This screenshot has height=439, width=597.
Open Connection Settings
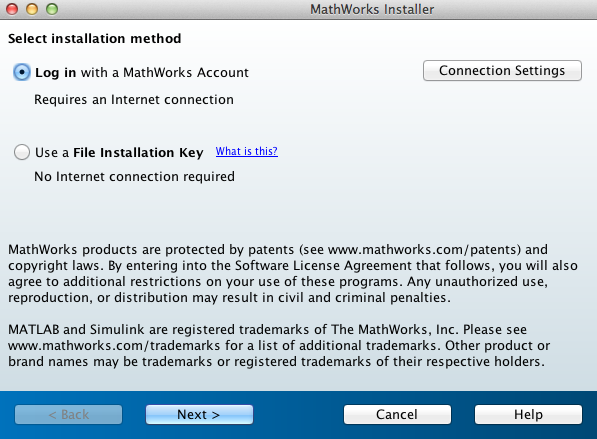(502, 70)
